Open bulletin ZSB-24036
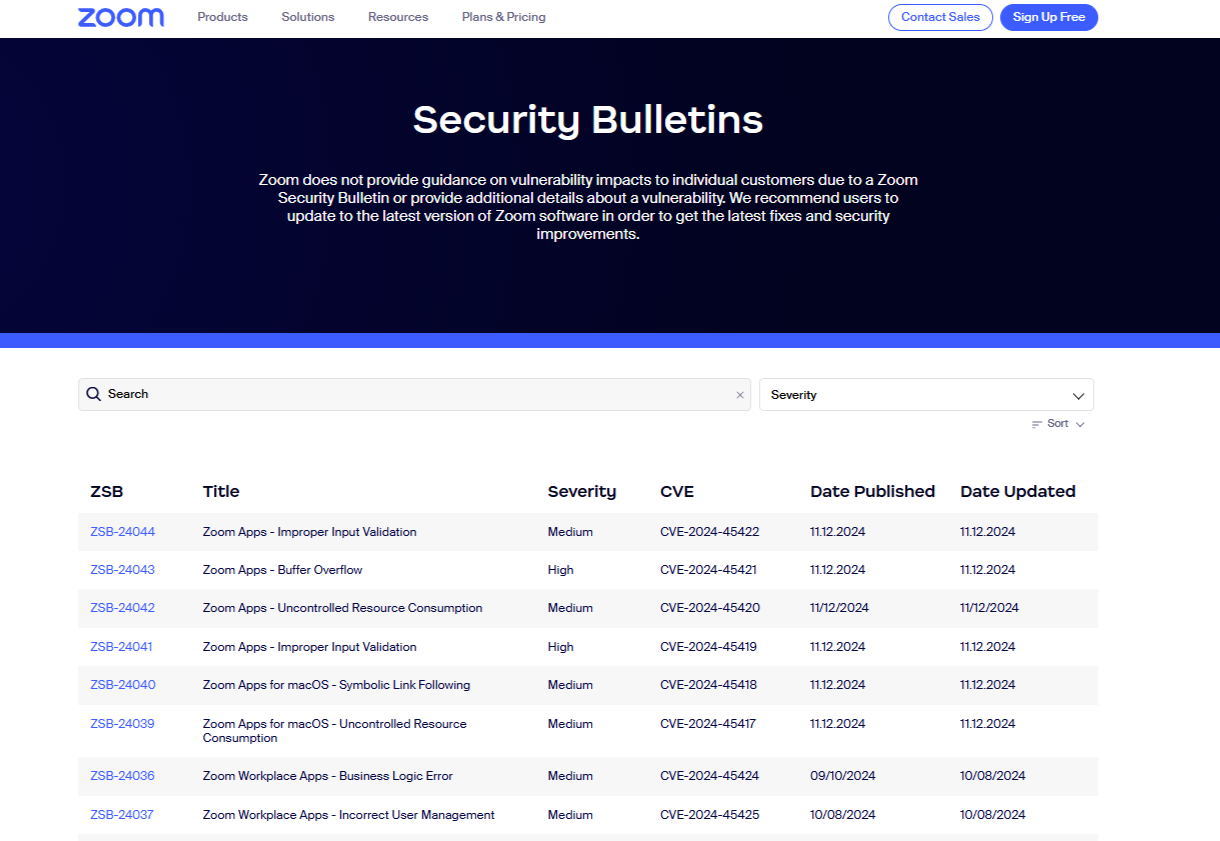The height and width of the screenshot is (841, 1220). coord(122,776)
